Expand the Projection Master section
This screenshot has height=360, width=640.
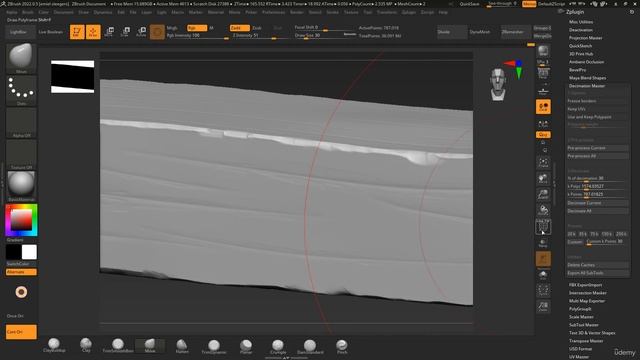click(x=586, y=38)
